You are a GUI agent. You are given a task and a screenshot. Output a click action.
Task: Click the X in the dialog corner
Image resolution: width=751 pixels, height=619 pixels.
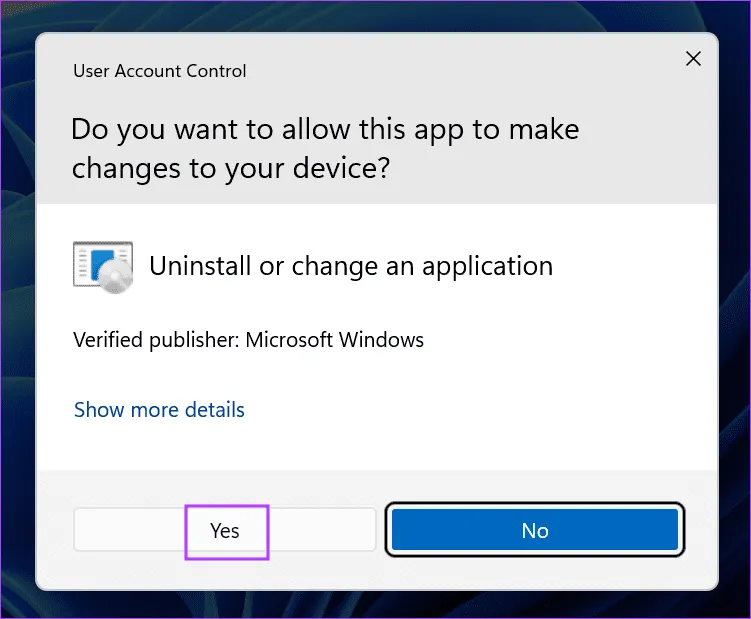point(692,60)
